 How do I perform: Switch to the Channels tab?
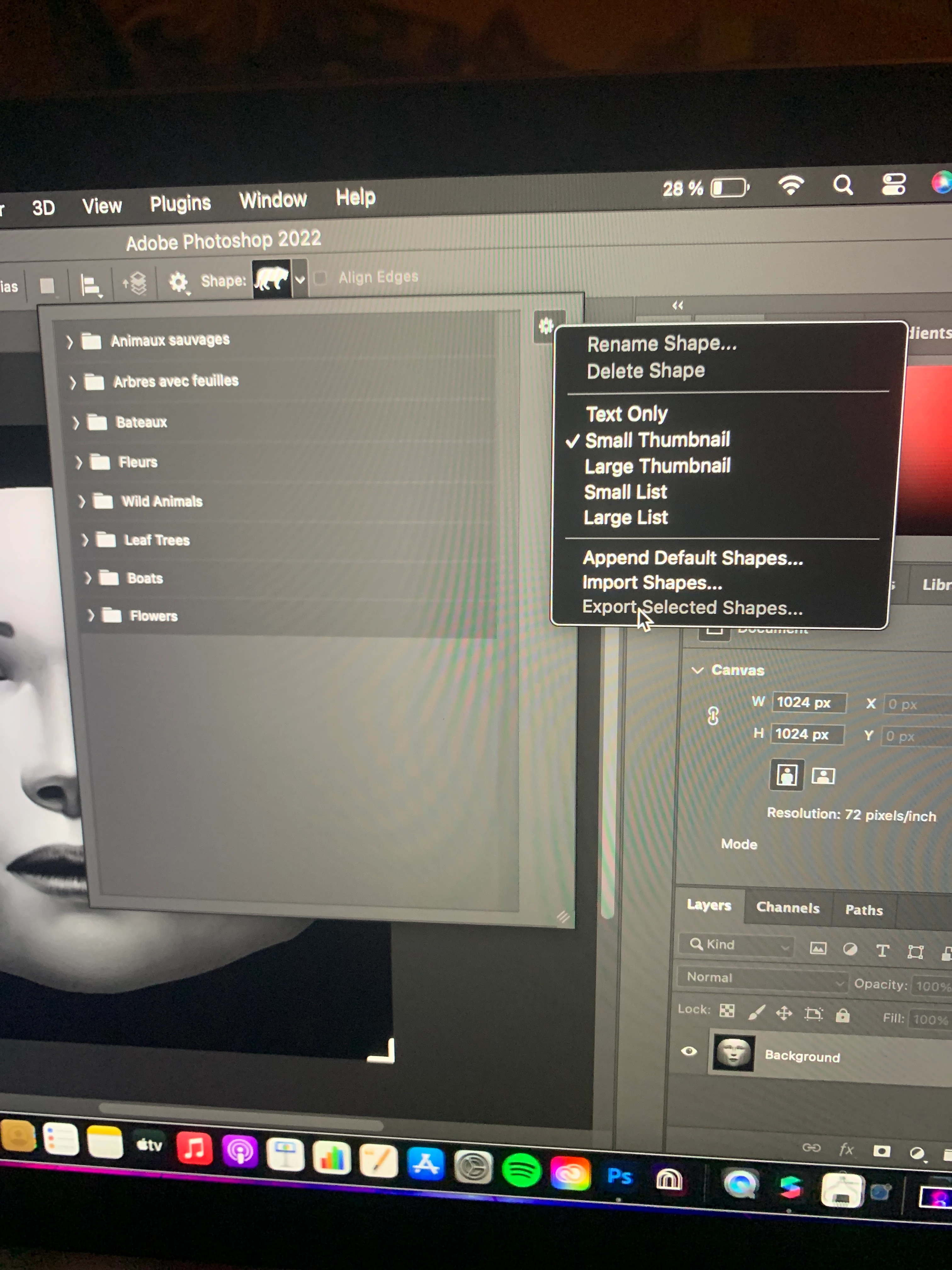(x=787, y=908)
